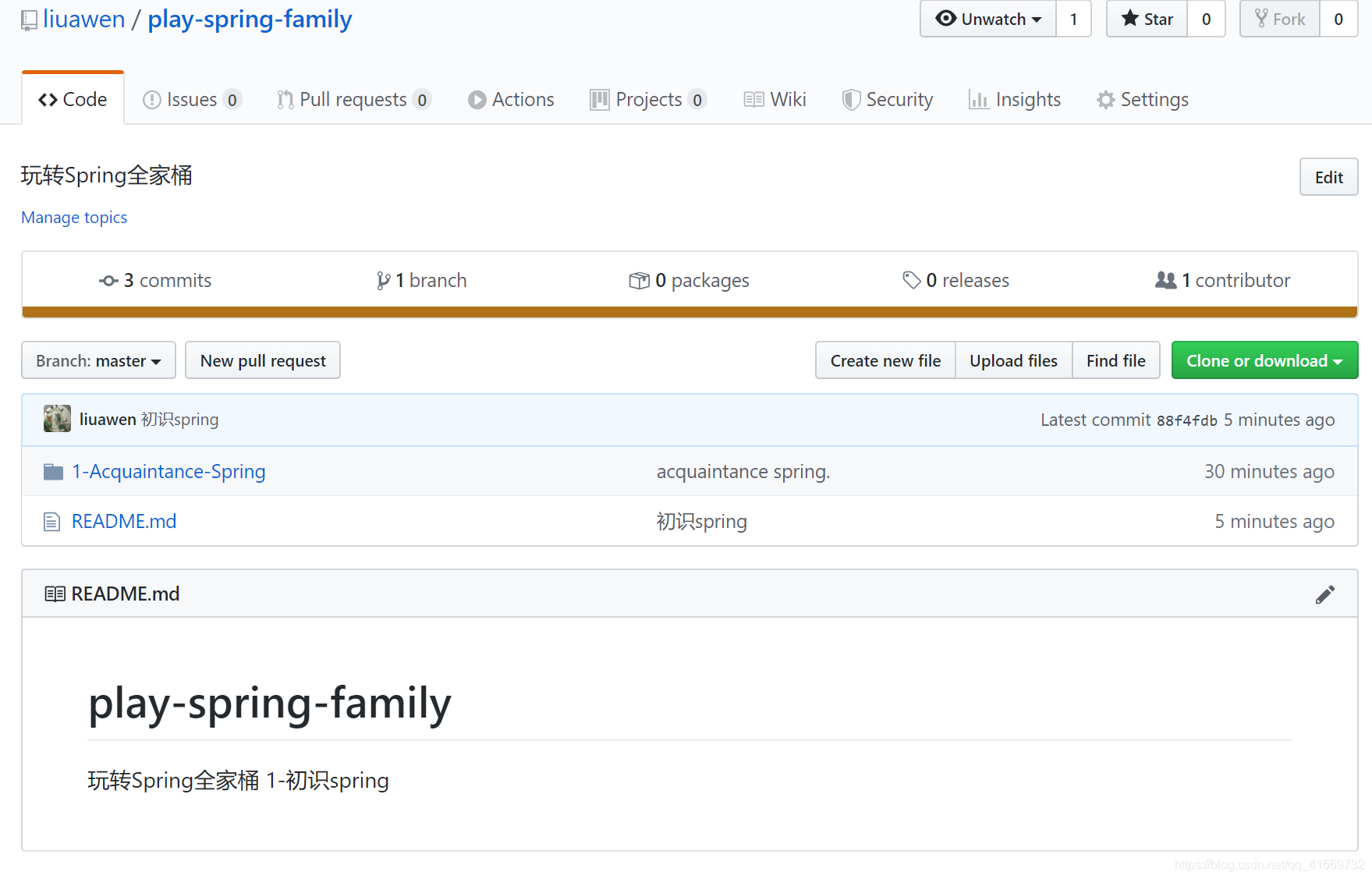
Task: Click the latest commit hash 88f4fdb
Action: tap(1186, 420)
